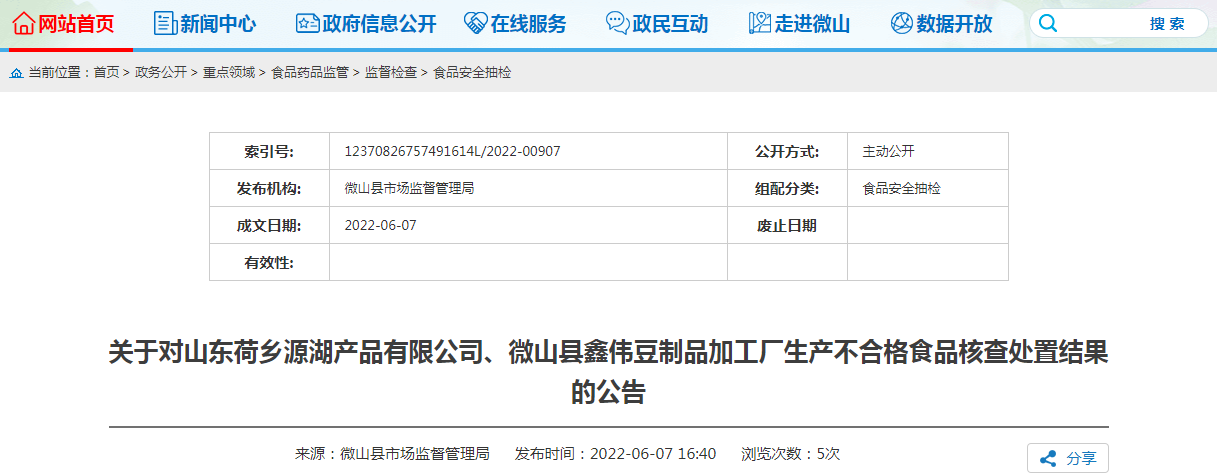Click the 发布机构 label cell

269,189
